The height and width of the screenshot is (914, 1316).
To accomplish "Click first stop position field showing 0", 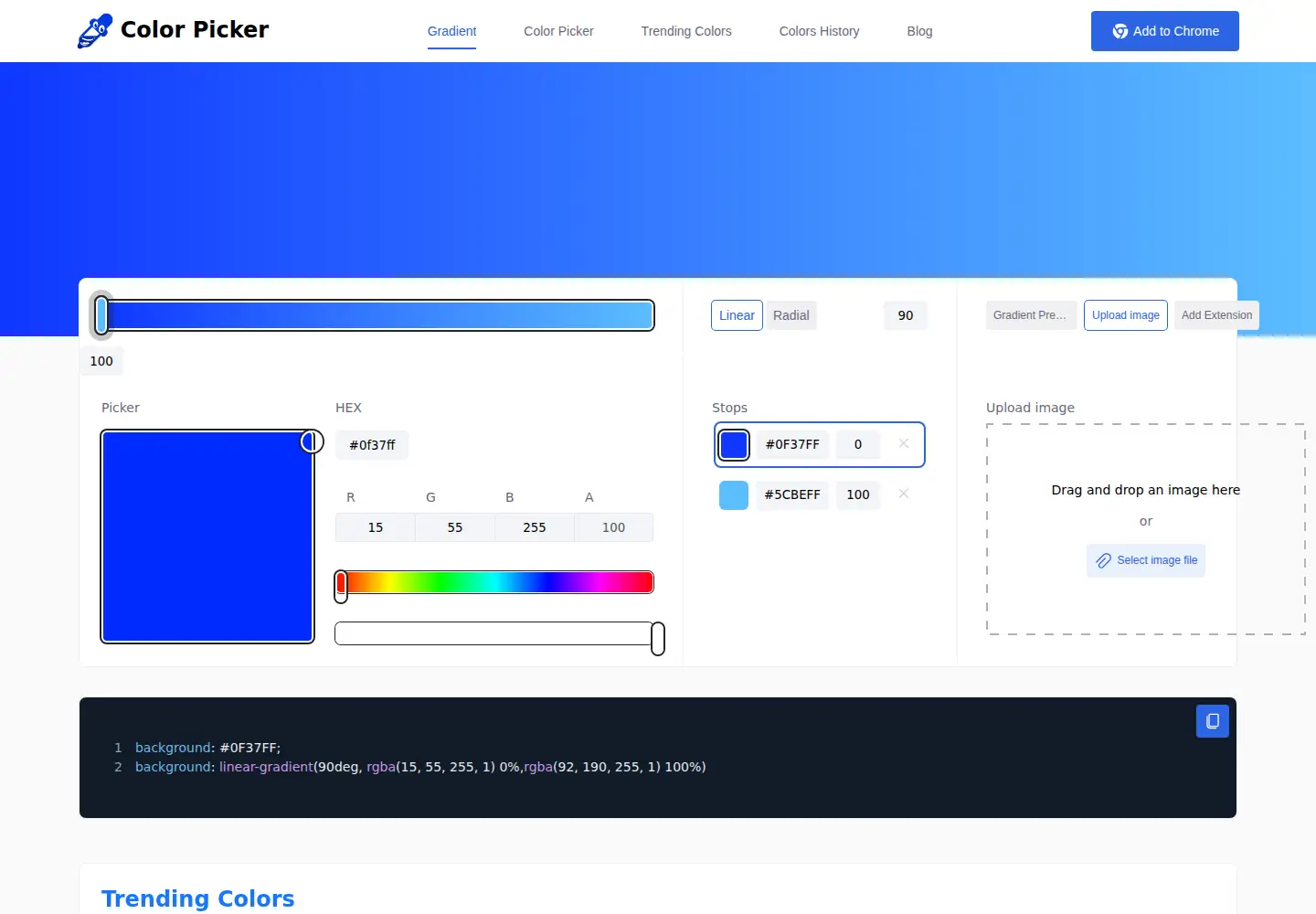I will click(x=858, y=444).
